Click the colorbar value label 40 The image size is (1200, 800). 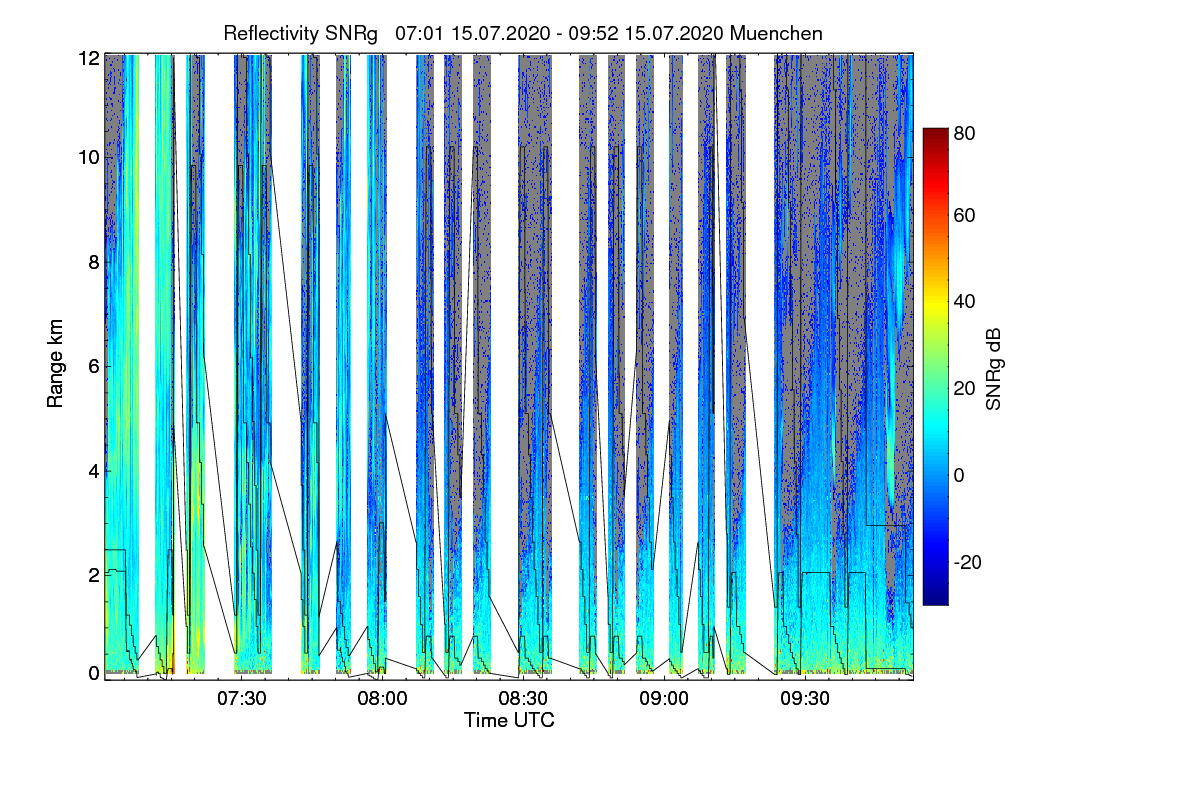pos(965,301)
